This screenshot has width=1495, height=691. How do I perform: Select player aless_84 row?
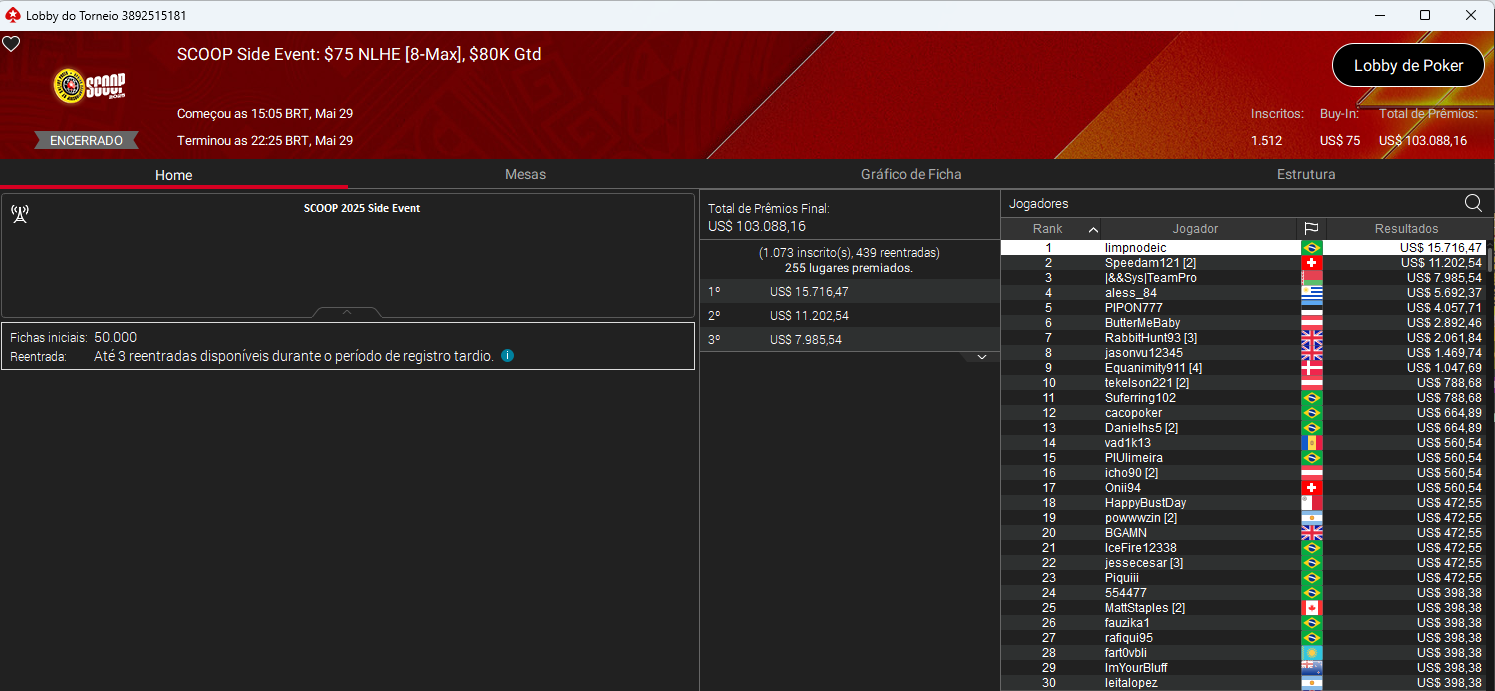1243,292
